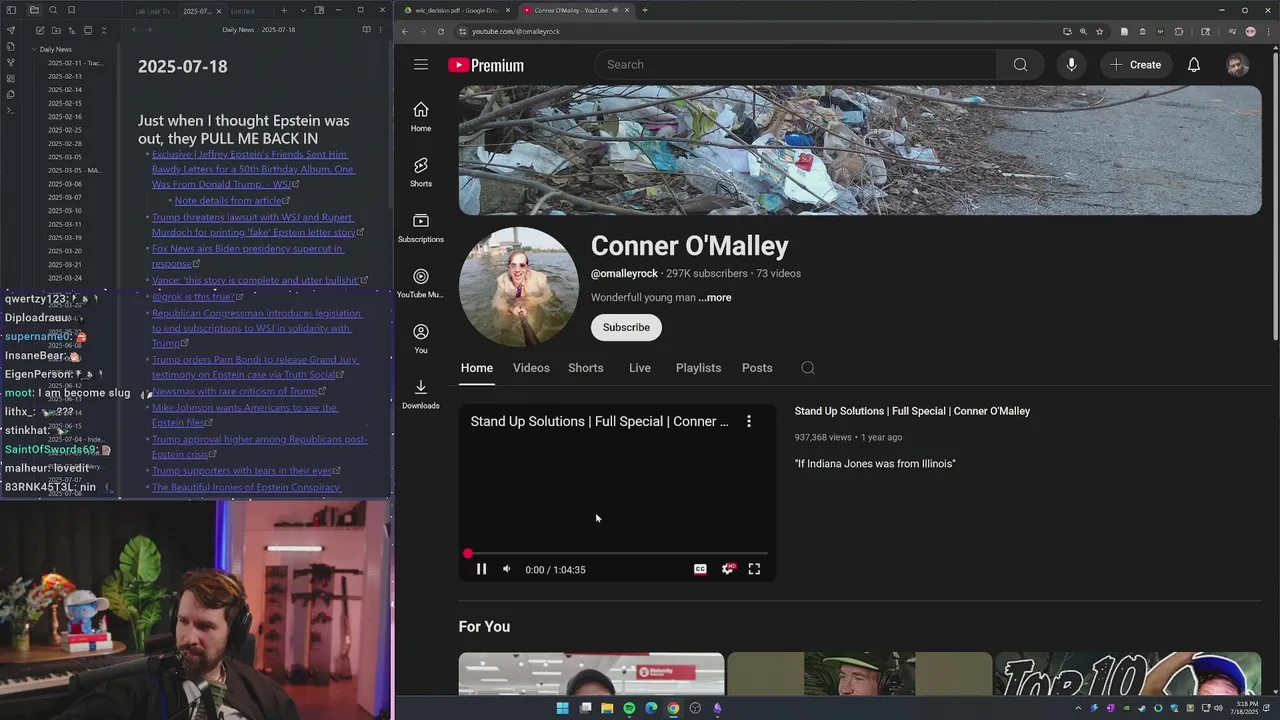Screen dimensions: 1280x720
Task: Go to YouTube Home in the sidebar
Action: click(x=421, y=116)
